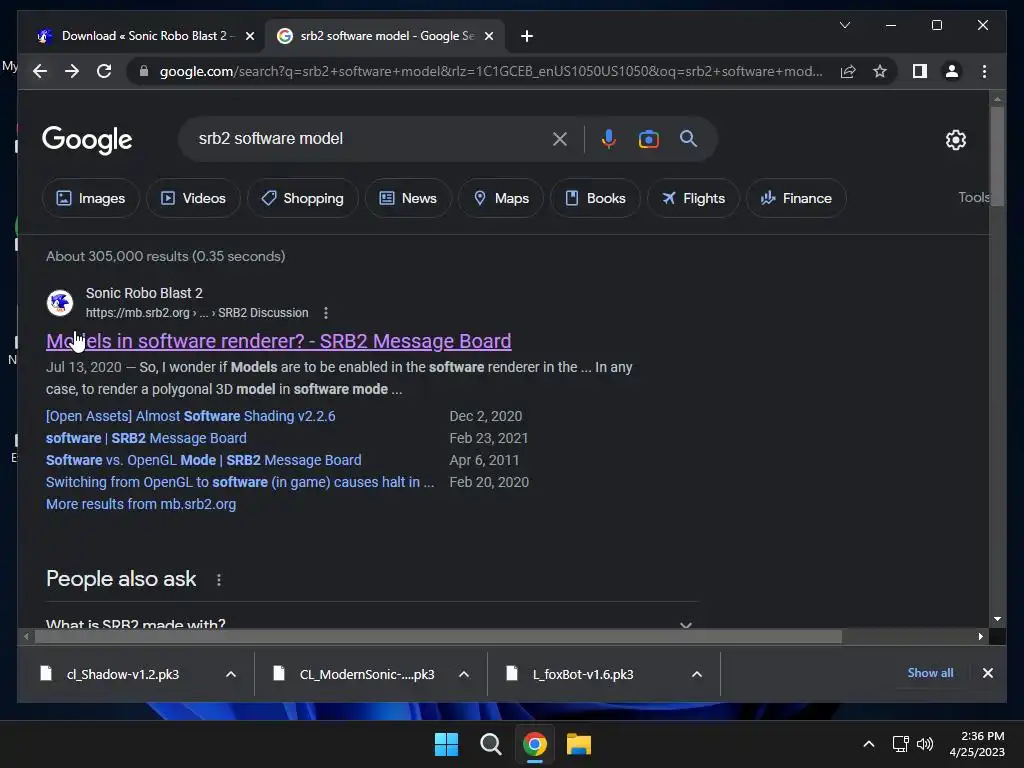This screenshot has width=1024, height=768.
Task: Open network status in system tray
Action: tap(901, 744)
